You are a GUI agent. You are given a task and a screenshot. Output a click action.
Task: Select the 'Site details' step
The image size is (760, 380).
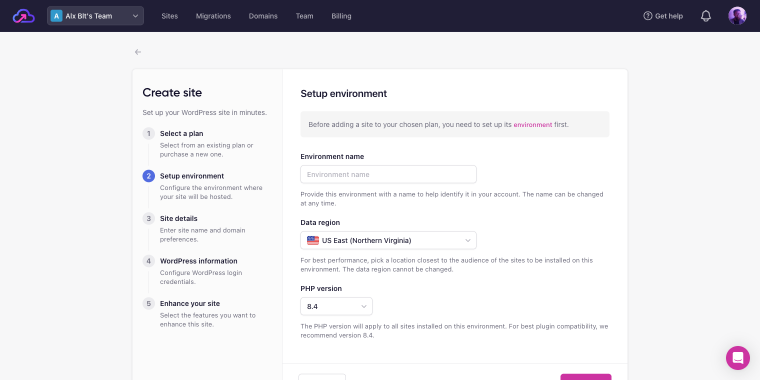tap(178, 219)
